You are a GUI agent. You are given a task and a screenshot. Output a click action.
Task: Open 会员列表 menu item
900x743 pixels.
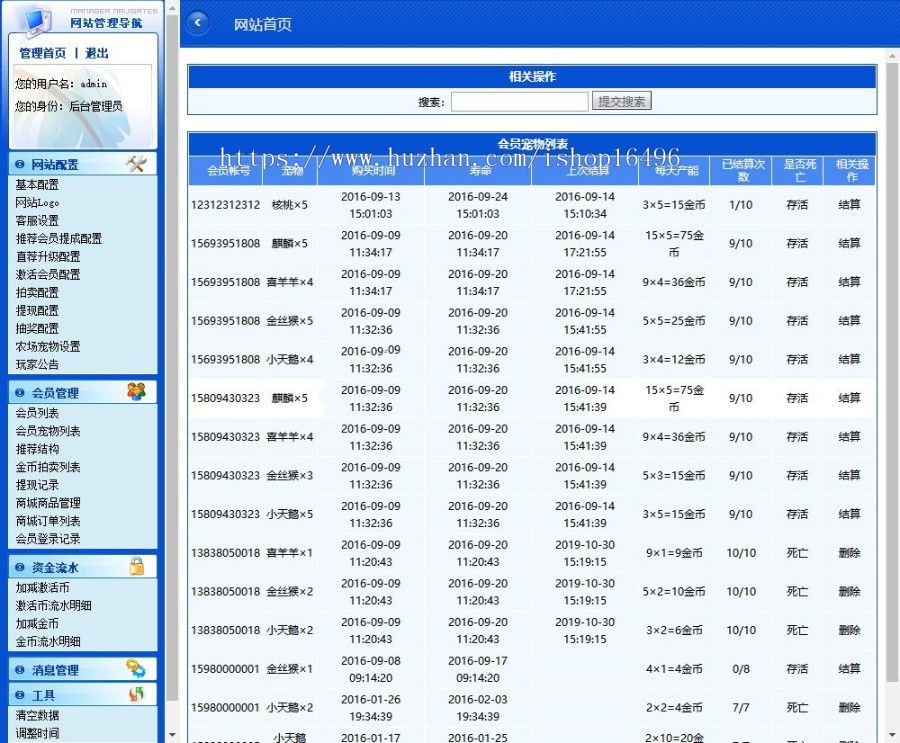(37, 413)
